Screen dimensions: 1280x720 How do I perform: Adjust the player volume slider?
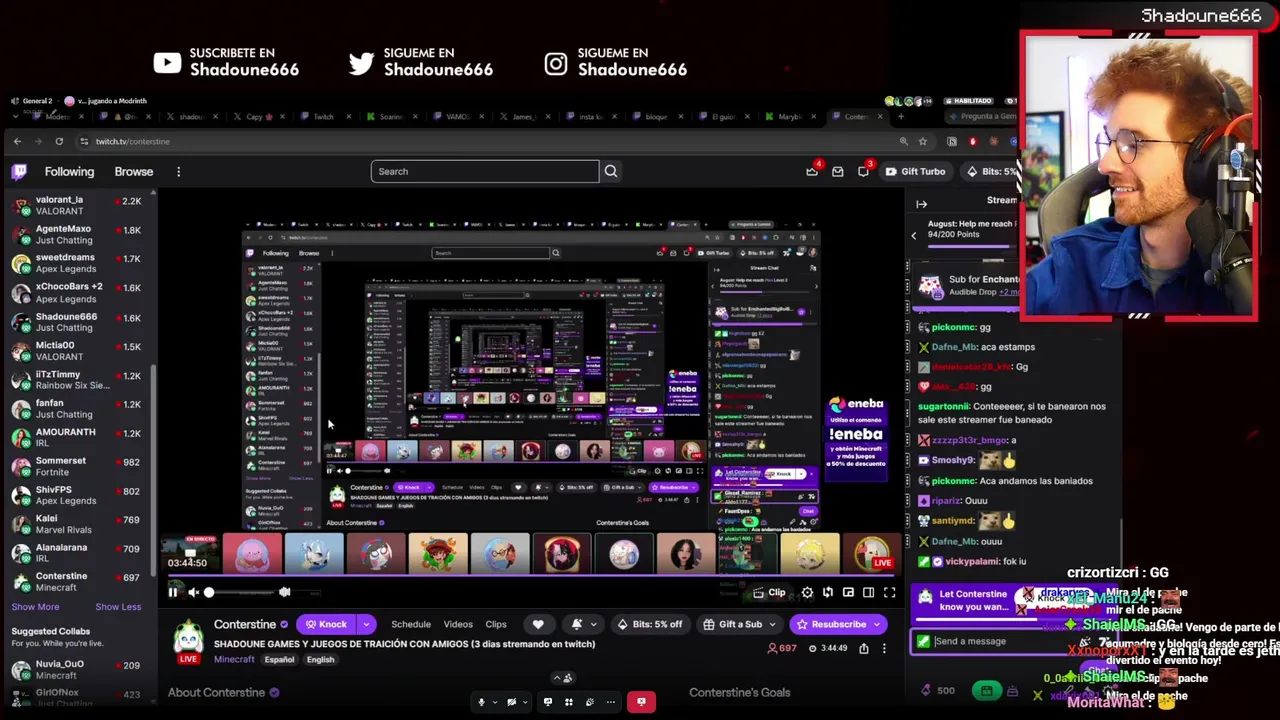click(x=247, y=593)
